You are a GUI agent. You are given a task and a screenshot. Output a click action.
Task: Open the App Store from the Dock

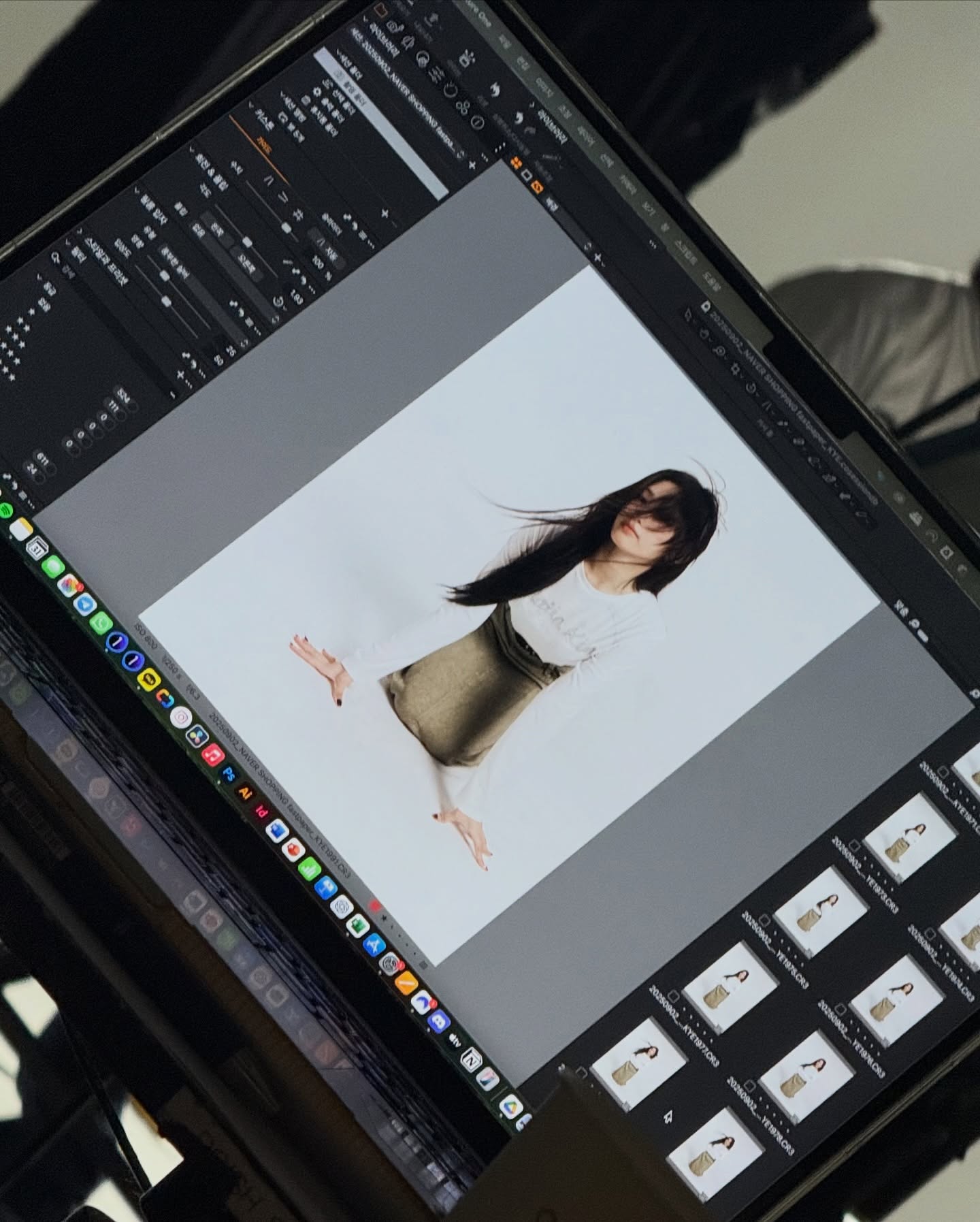click(373, 944)
